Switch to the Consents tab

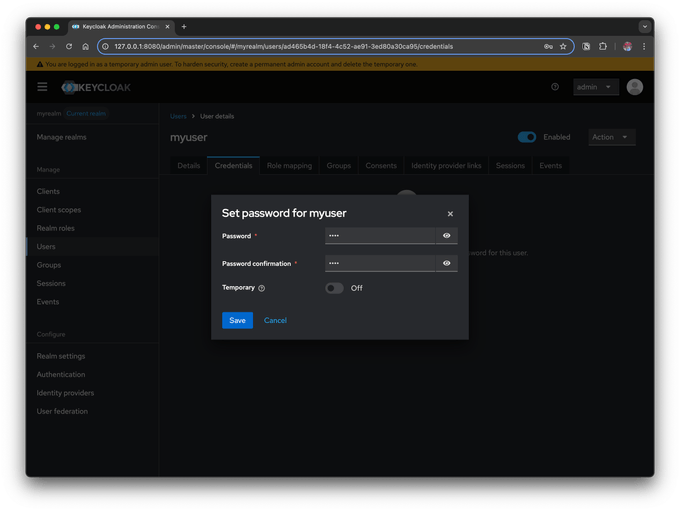pyautogui.click(x=381, y=166)
